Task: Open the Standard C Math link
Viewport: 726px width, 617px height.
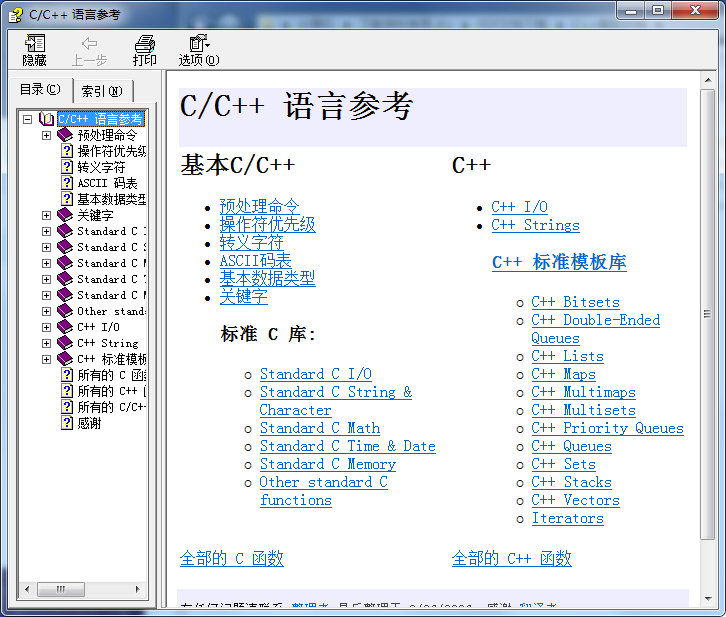Action: (319, 428)
